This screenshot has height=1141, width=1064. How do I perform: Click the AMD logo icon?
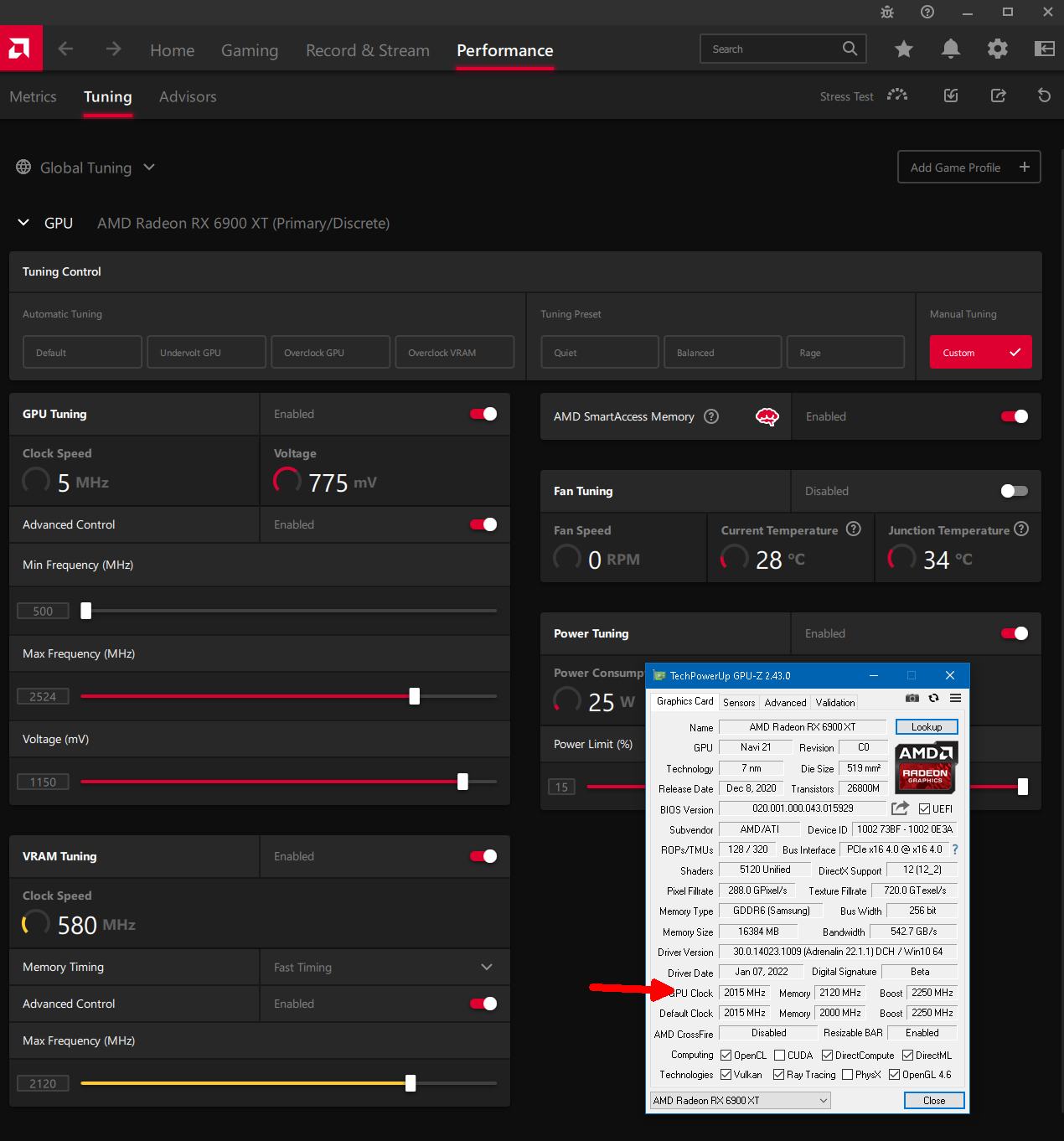[x=21, y=49]
